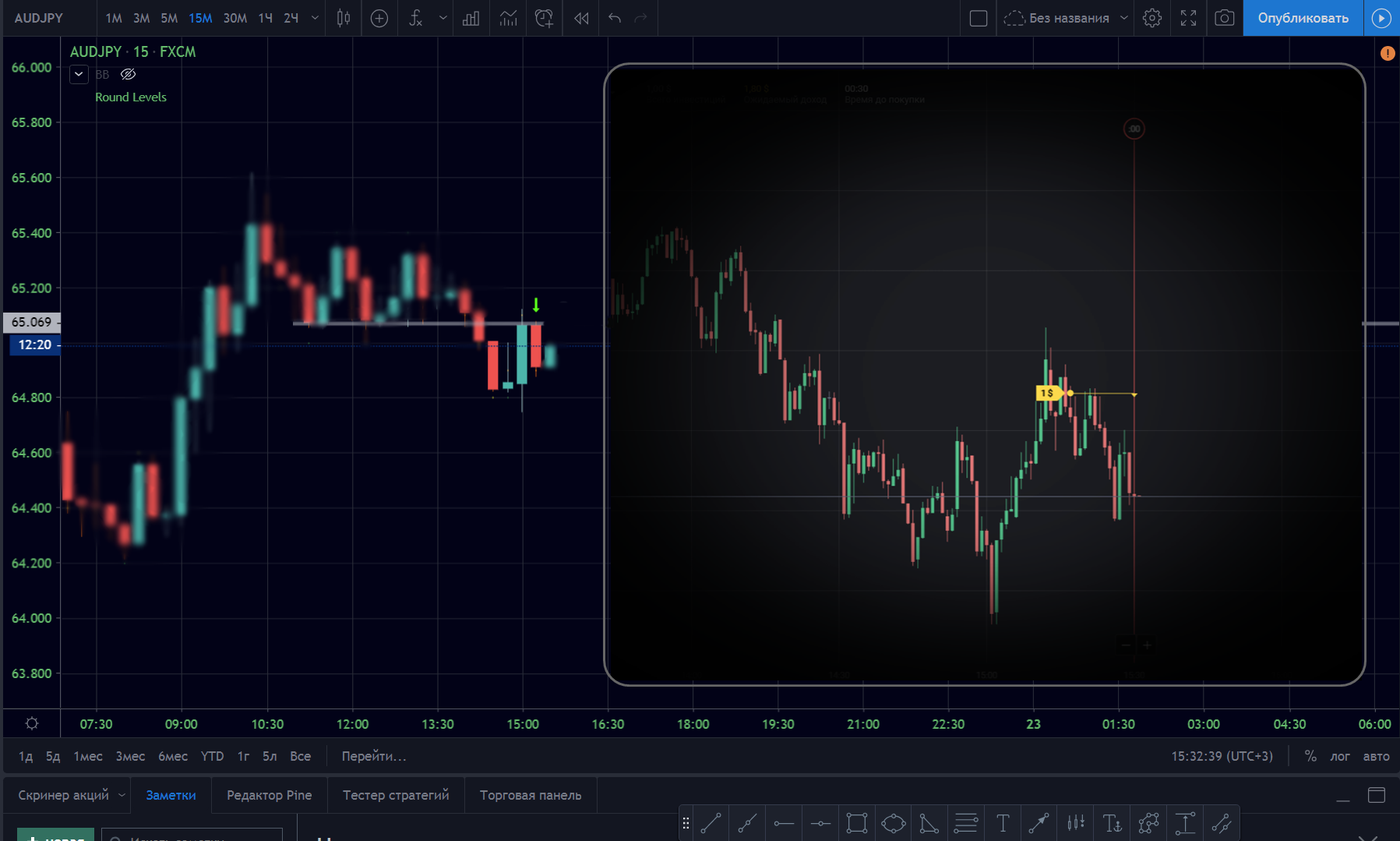Select the anchored text tool
The image size is (1400, 841).
(x=1113, y=823)
